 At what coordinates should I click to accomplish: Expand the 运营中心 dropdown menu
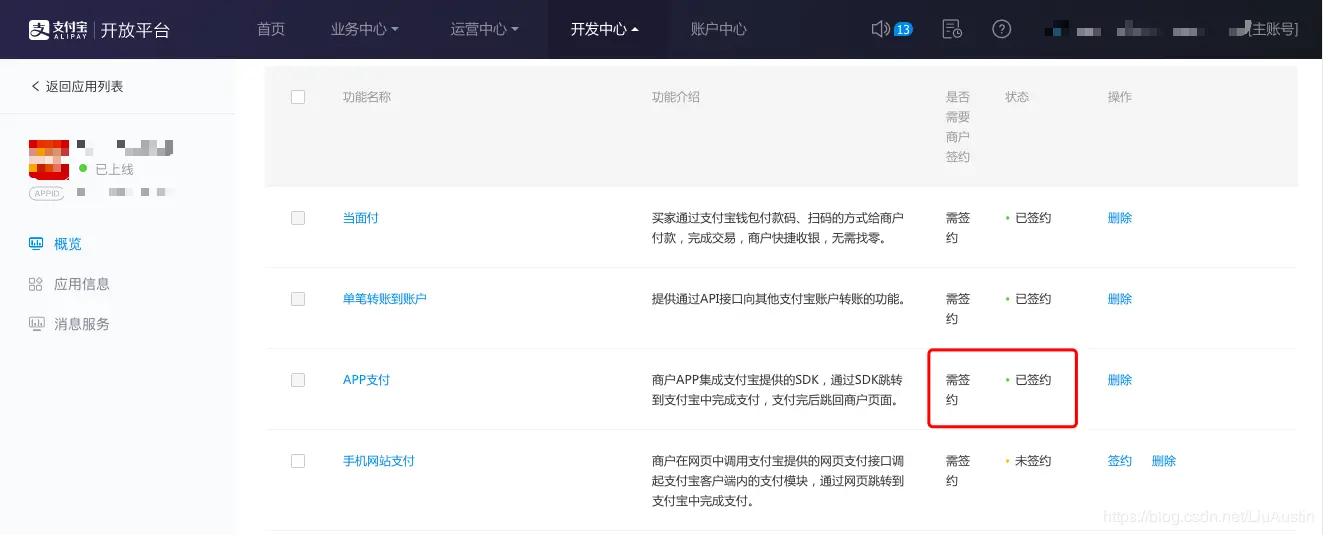pyautogui.click(x=484, y=29)
